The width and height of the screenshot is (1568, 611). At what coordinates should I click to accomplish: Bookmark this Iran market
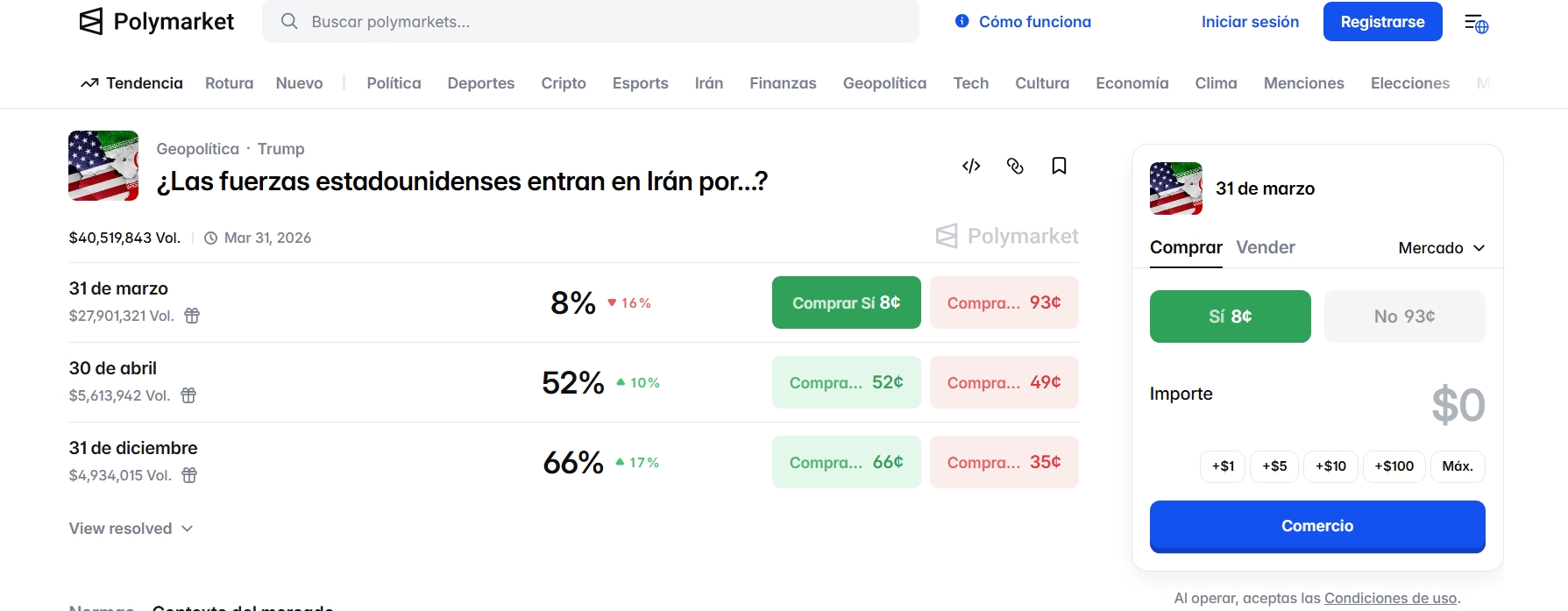click(1059, 166)
